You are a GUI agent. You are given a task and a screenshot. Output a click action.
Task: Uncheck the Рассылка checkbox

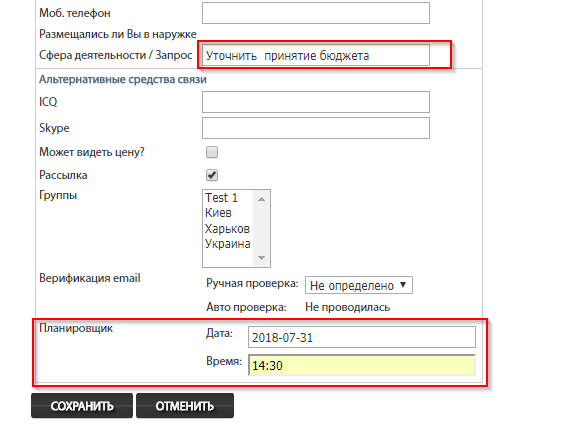click(212, 175)
